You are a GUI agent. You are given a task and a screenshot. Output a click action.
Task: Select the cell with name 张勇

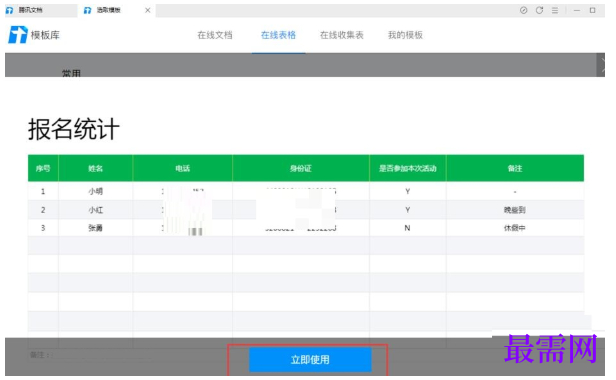95,228
